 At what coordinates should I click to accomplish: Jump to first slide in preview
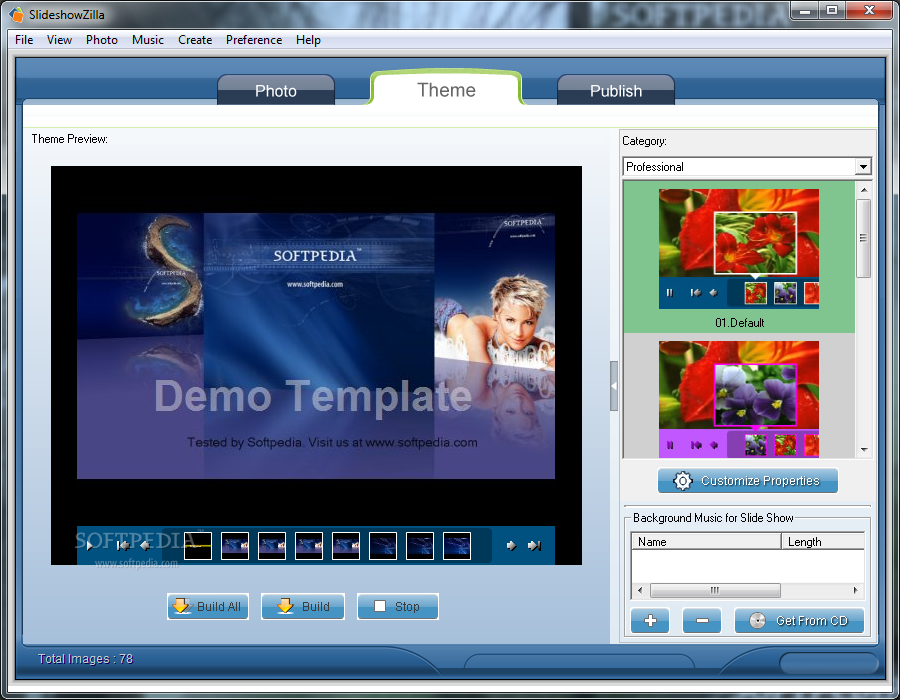click(122, 546)
